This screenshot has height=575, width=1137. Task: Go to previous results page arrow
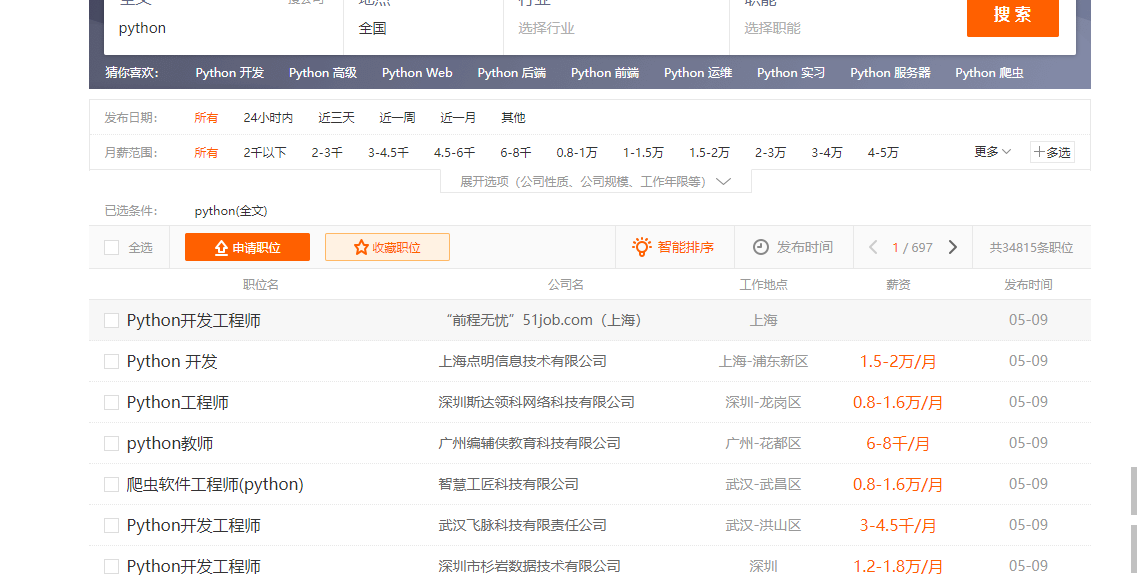874,247
